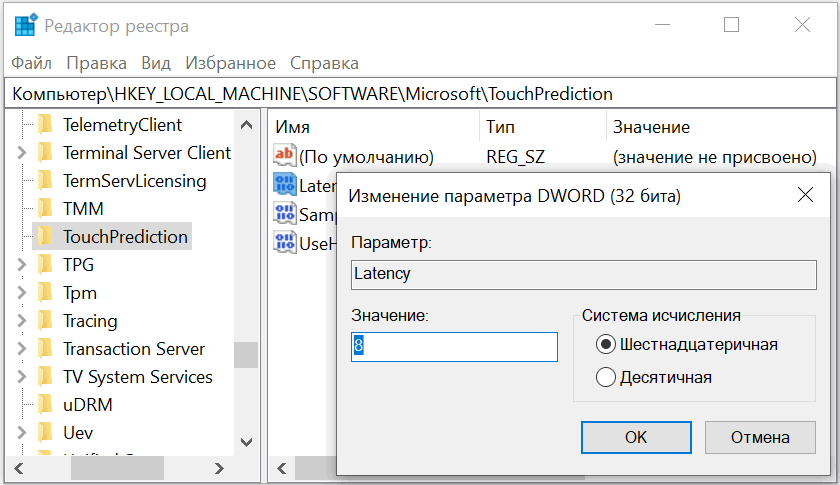Open the Вид menu
The width and height of the screenshot is (840, 485).
[x=156, y=63]
